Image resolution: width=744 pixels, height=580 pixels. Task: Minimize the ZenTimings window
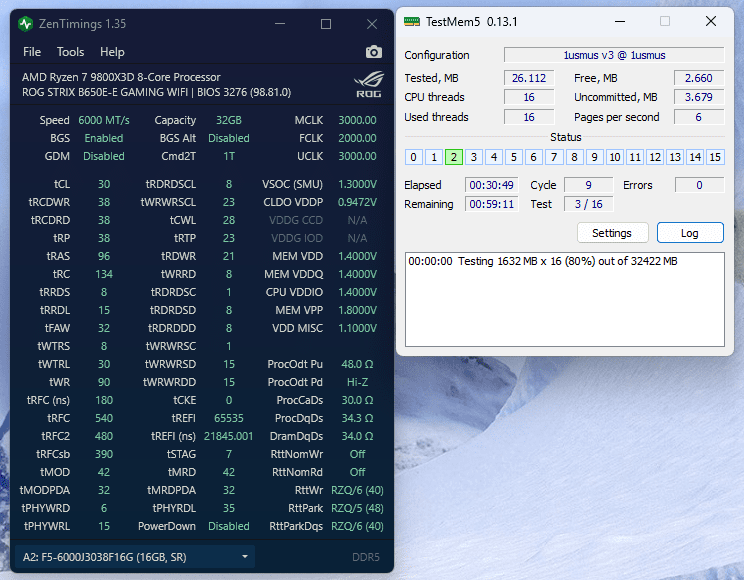[x=280, y=24]
